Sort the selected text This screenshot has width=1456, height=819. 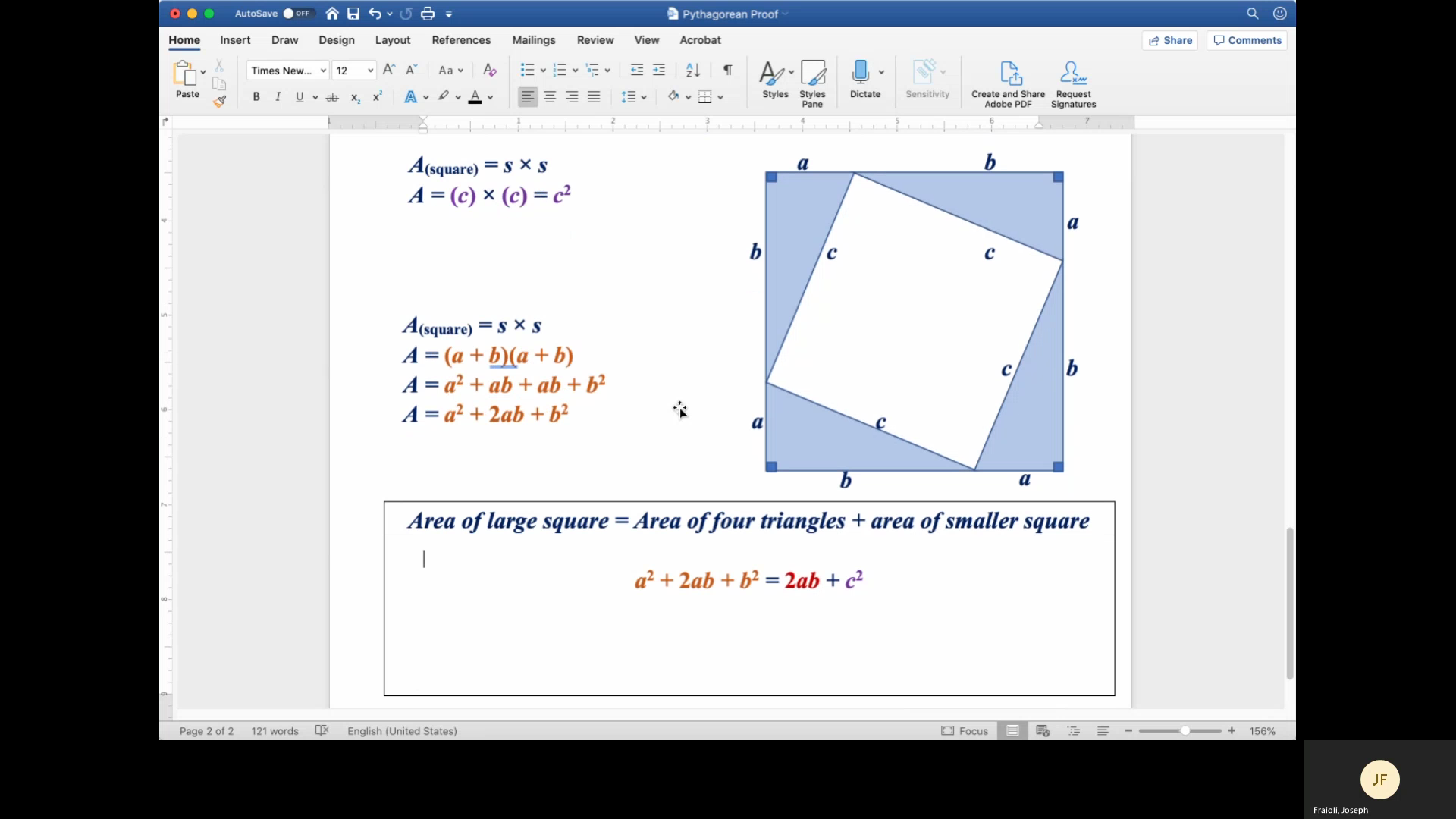point(692,70)
